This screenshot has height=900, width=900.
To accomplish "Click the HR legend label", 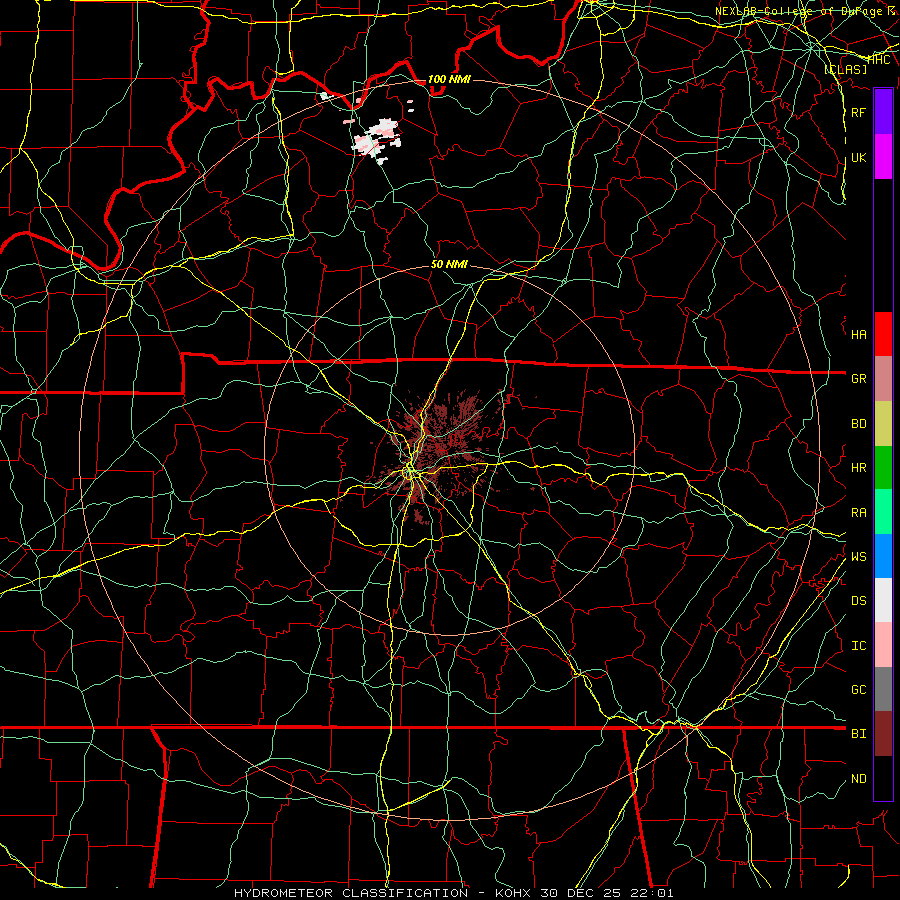I will click(x=859, y=467).
